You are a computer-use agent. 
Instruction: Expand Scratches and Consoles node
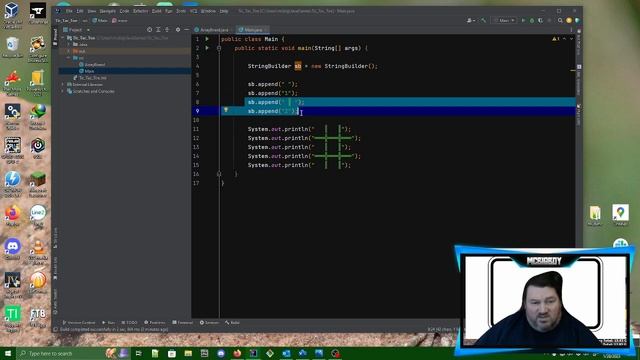(x=63, y=91)
